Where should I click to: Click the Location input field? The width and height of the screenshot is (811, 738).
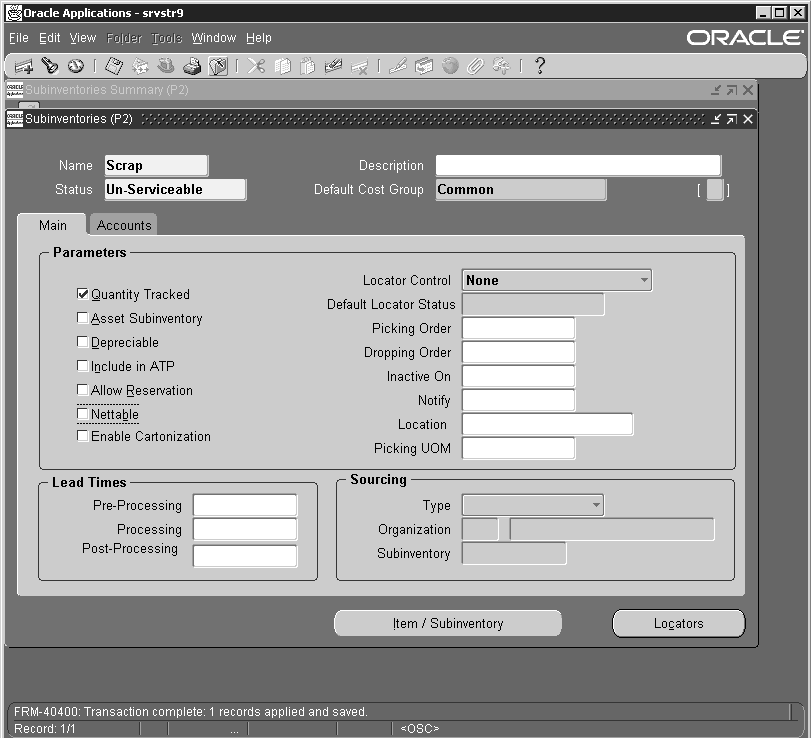point(547,424)
